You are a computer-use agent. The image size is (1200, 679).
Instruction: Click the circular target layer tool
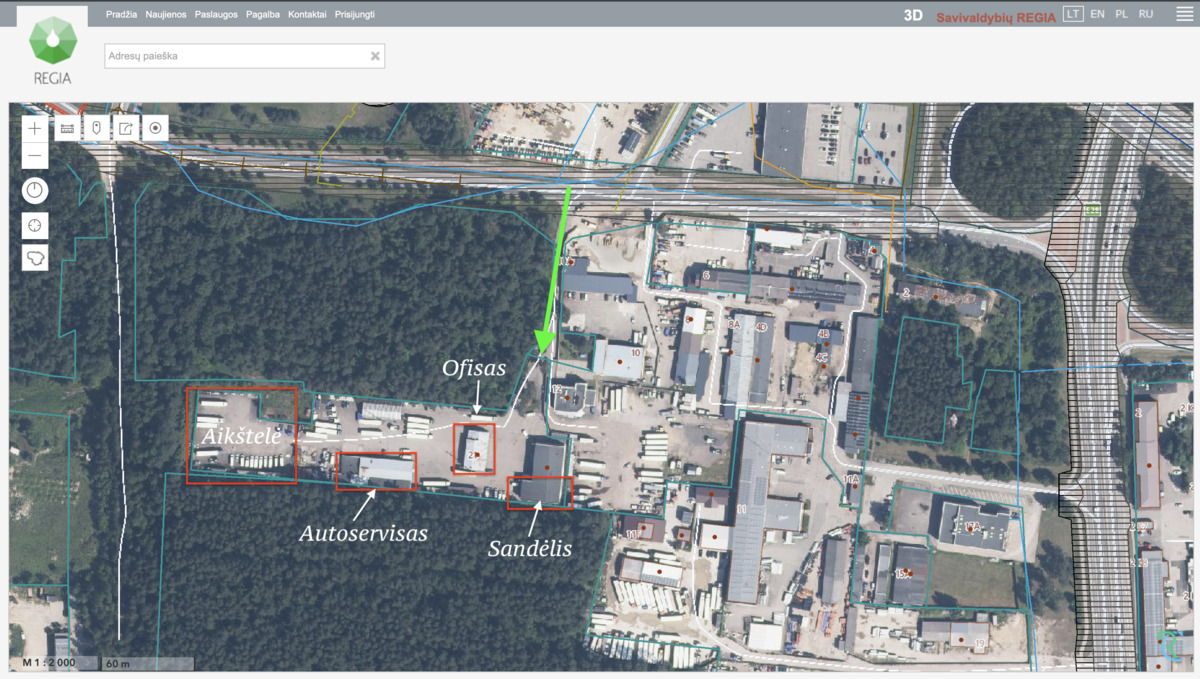(155, 128)
